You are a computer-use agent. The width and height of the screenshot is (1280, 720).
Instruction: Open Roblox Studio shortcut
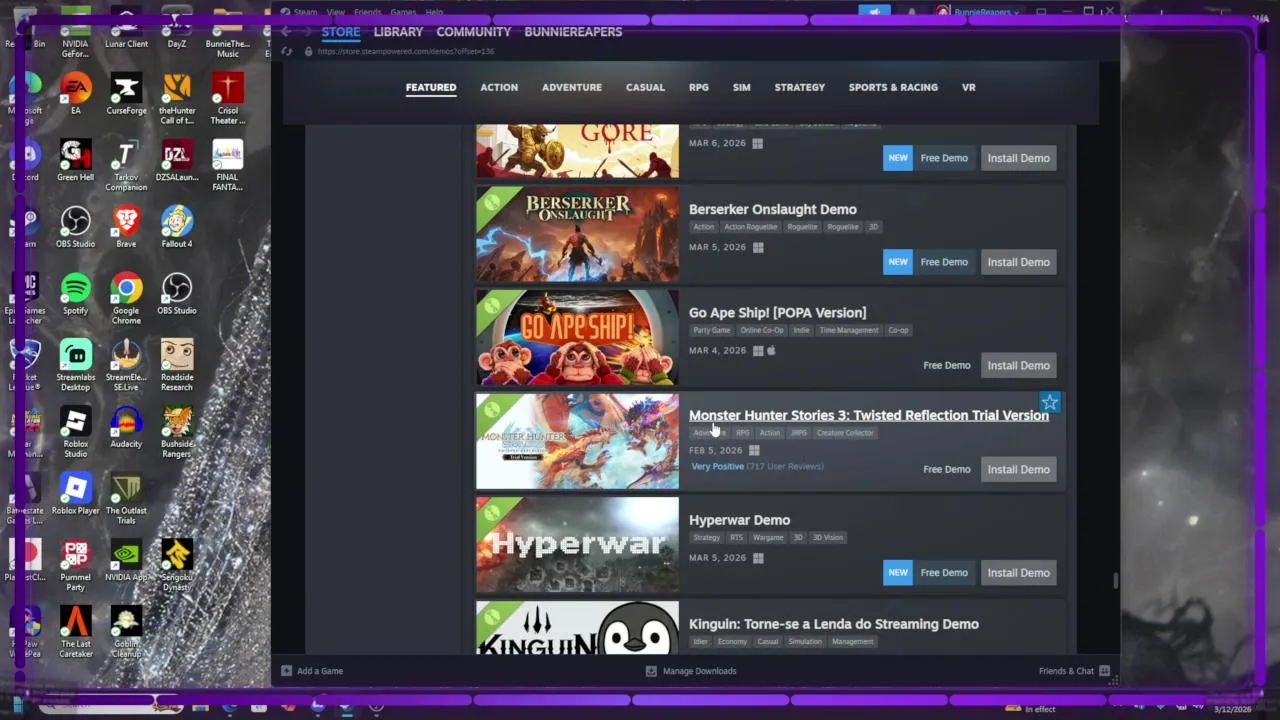[75, 432]
